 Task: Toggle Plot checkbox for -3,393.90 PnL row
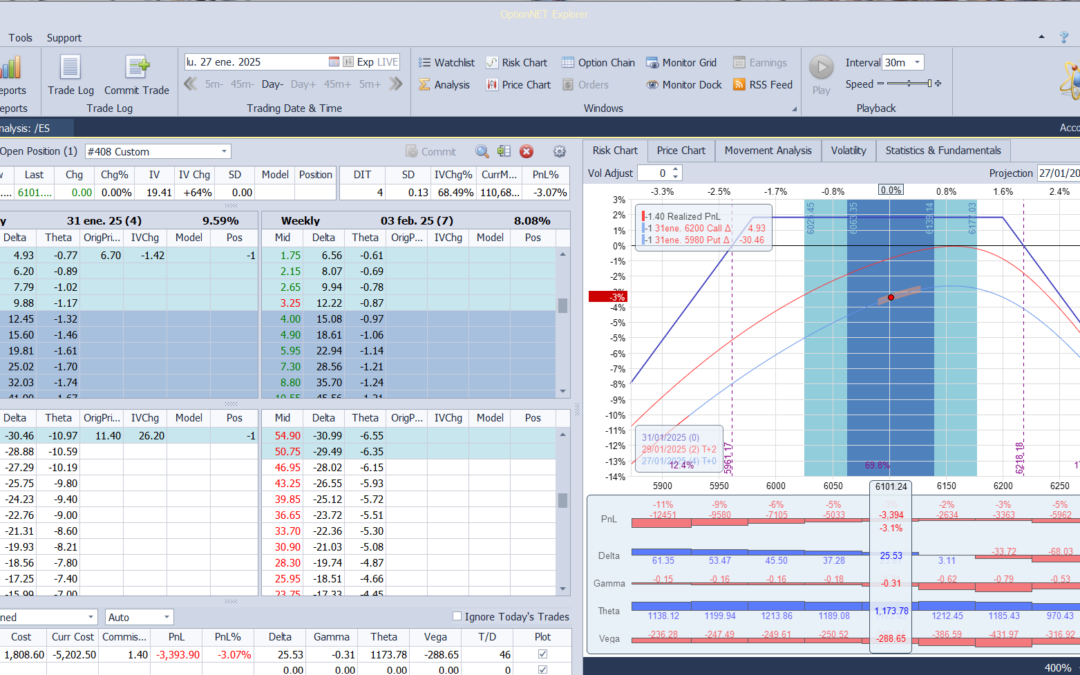(542, 654)
